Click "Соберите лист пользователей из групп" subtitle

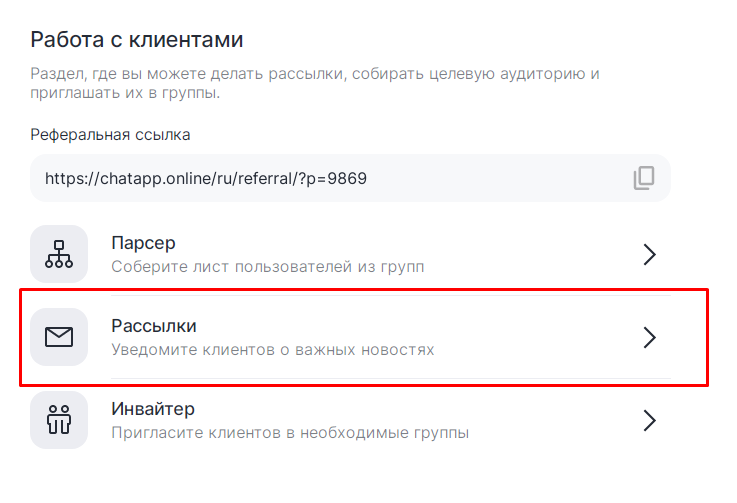[x=267, y=267]
